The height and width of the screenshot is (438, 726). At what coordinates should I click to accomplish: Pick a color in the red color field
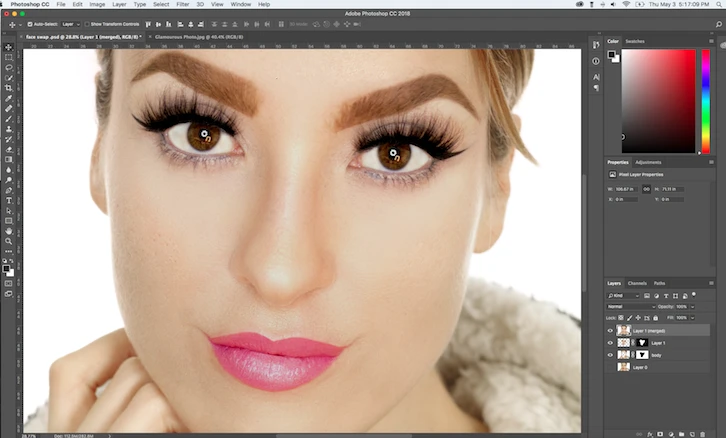coord(658,101)
